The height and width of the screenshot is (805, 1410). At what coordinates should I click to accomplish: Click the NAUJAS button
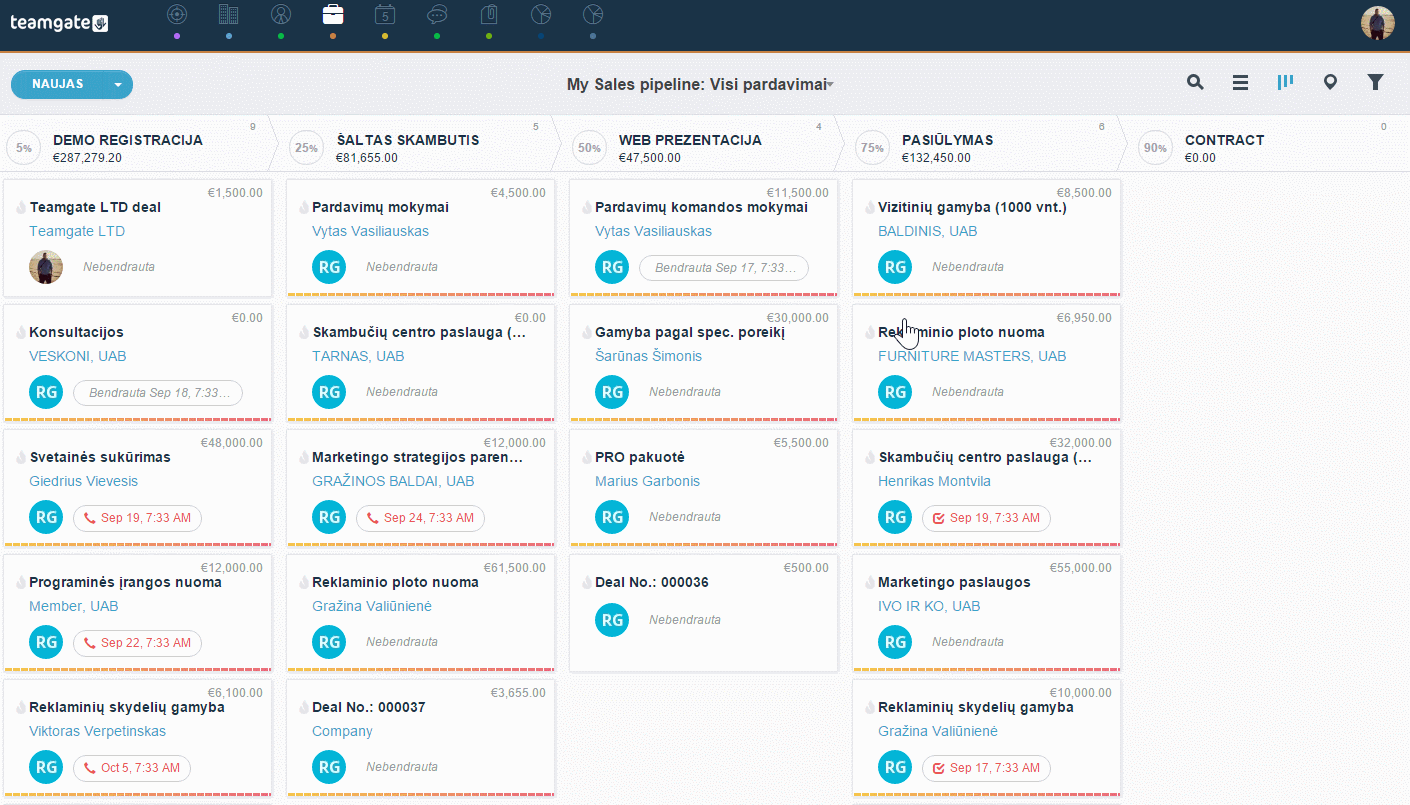click(x=58, y=85)
